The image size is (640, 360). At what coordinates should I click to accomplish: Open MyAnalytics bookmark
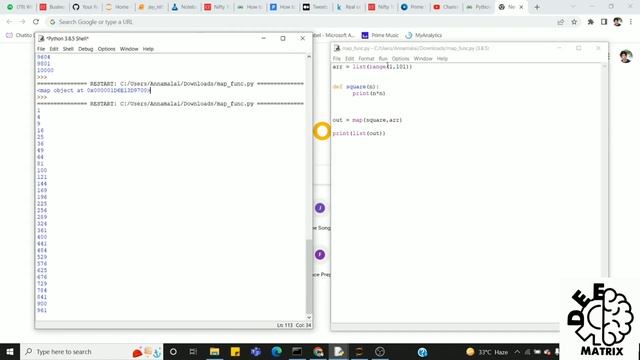(424, 36)
